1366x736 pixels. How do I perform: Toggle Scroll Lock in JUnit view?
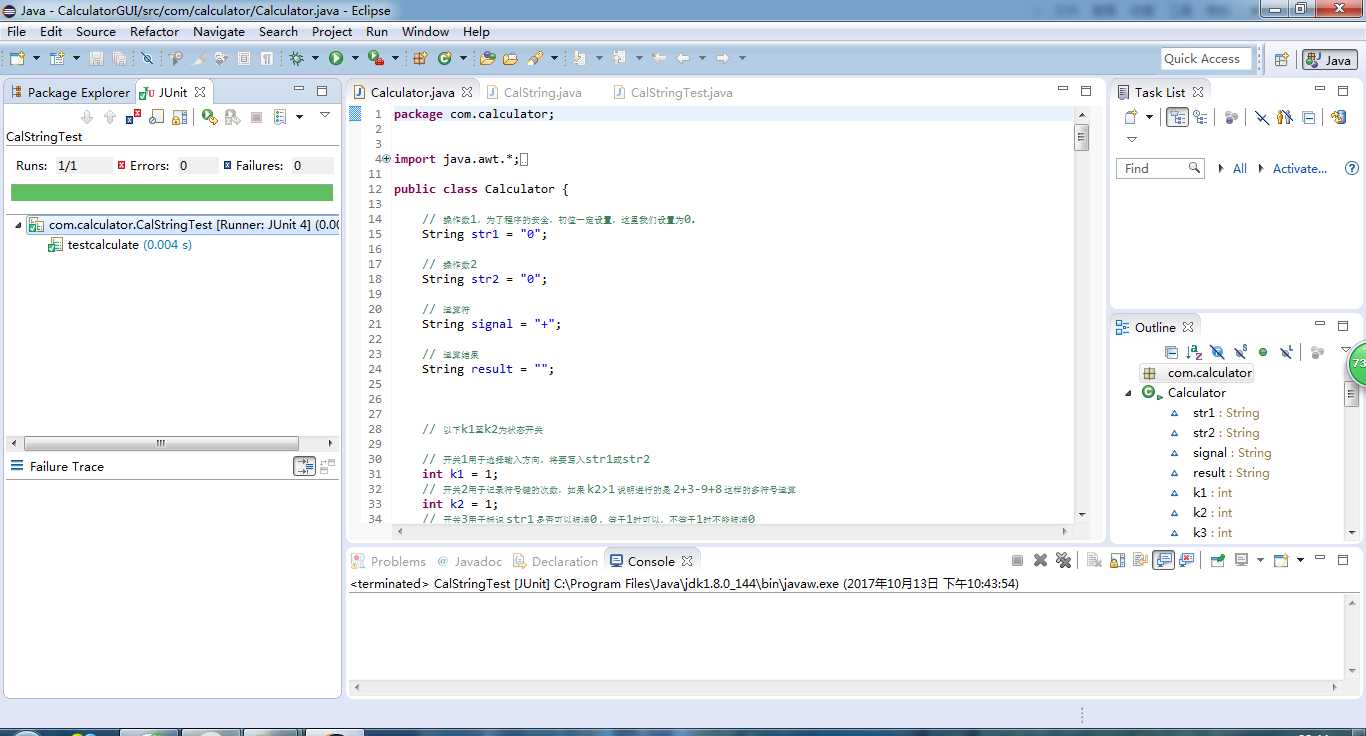click(179, 117)
